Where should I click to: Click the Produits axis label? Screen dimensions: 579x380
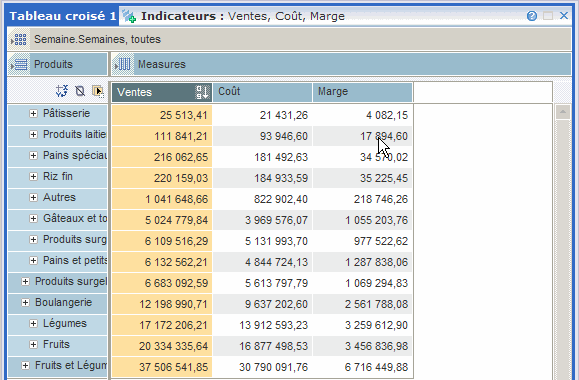(x=53, y=64)
